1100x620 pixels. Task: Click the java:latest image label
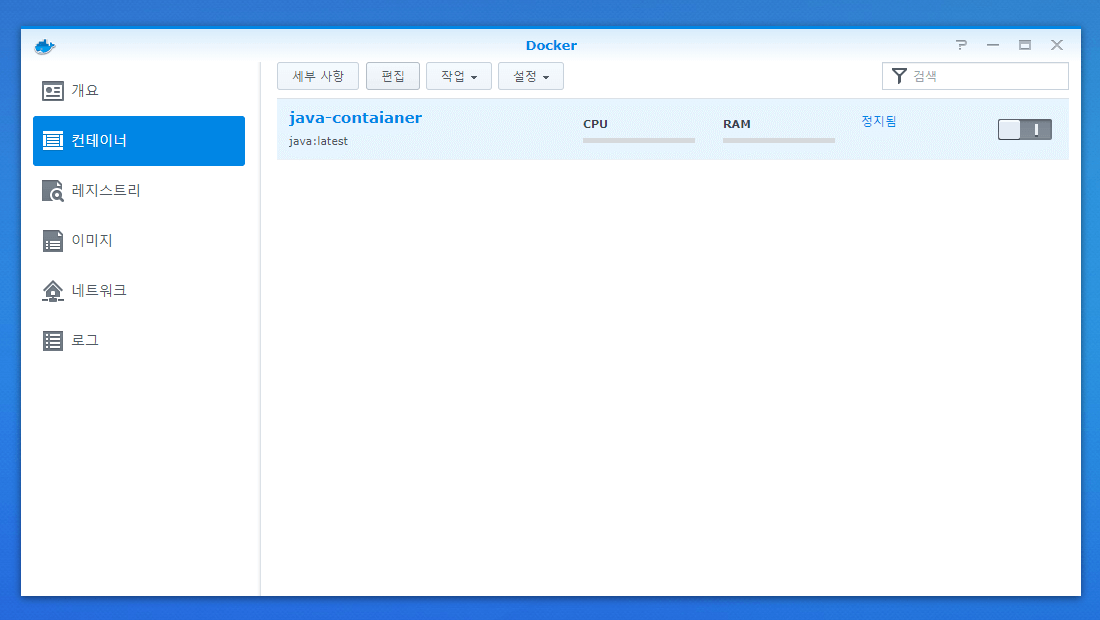(318, 141)
